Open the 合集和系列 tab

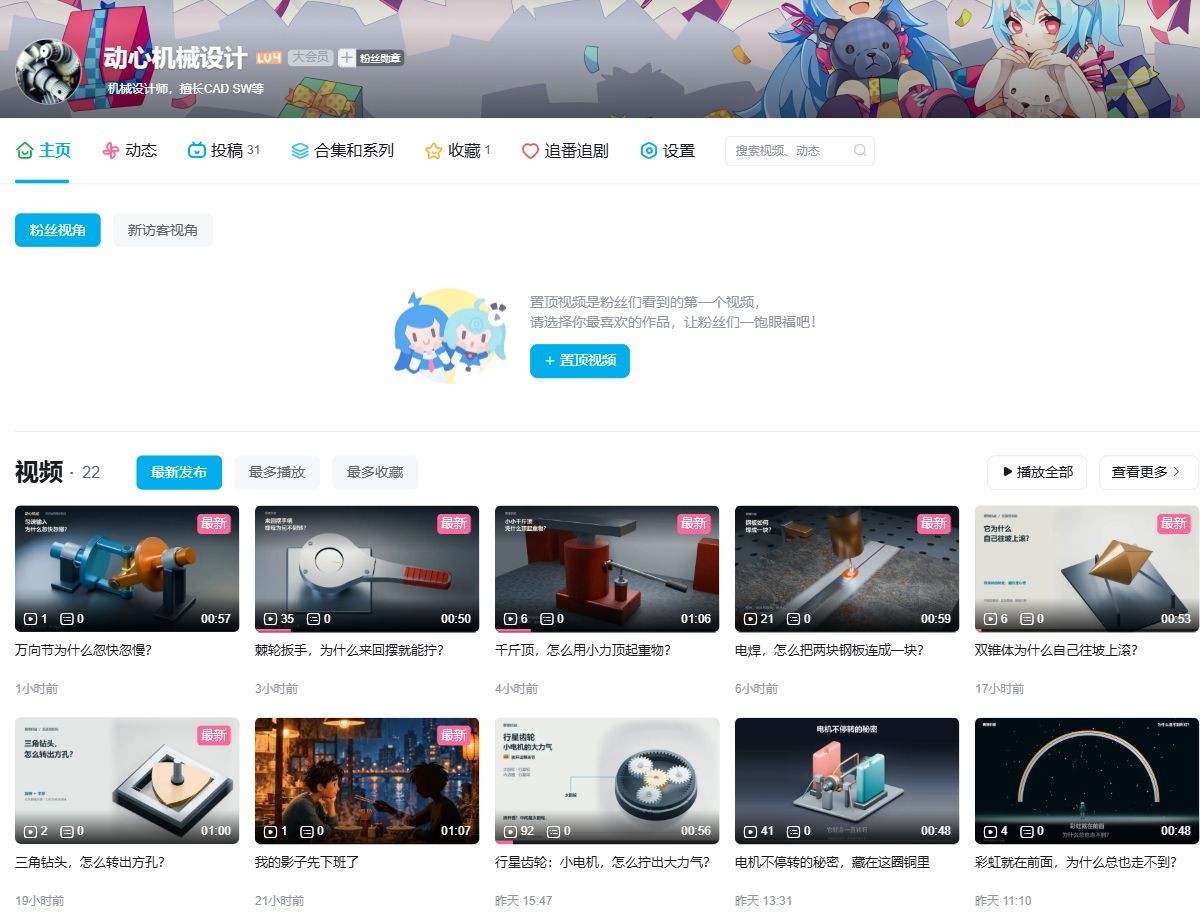(342, 151)
